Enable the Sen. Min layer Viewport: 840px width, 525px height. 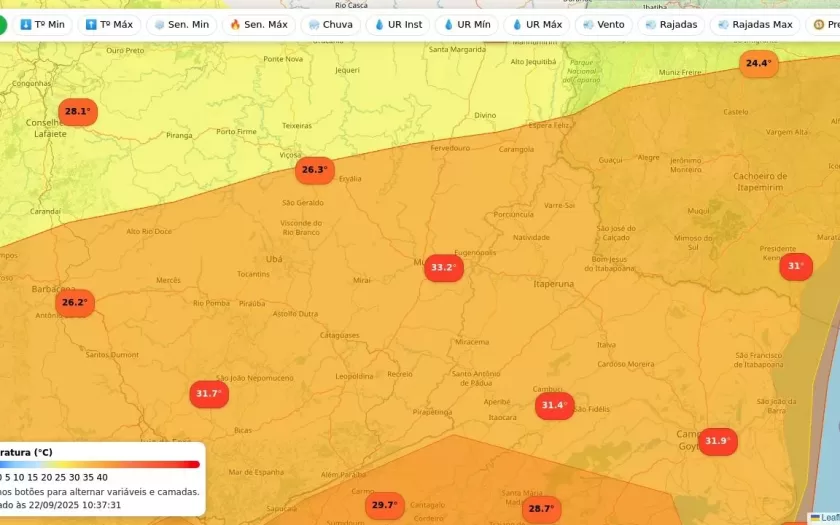coord(181,24)
